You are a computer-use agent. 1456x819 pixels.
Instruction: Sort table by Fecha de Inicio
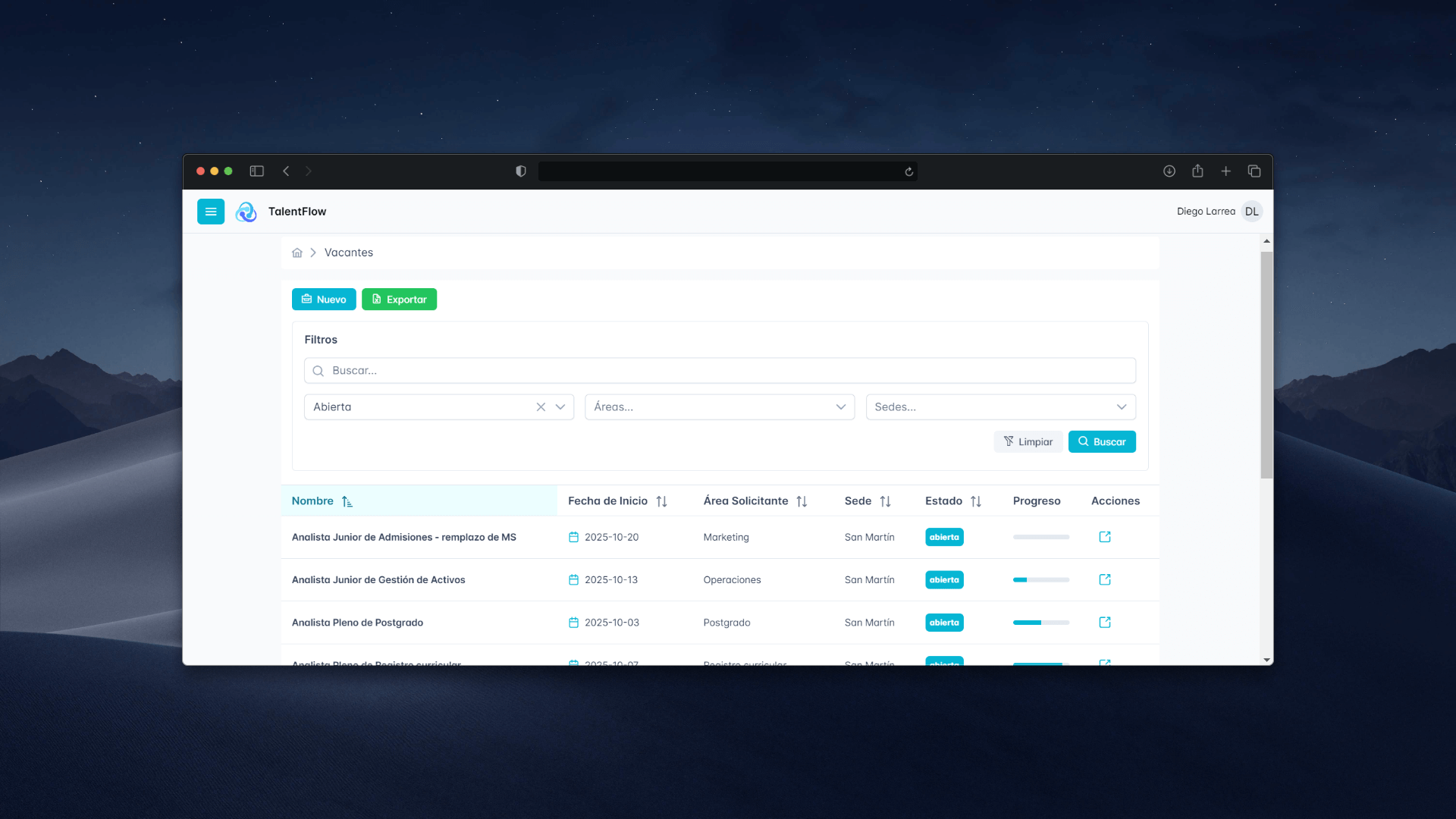pos(661,501)
